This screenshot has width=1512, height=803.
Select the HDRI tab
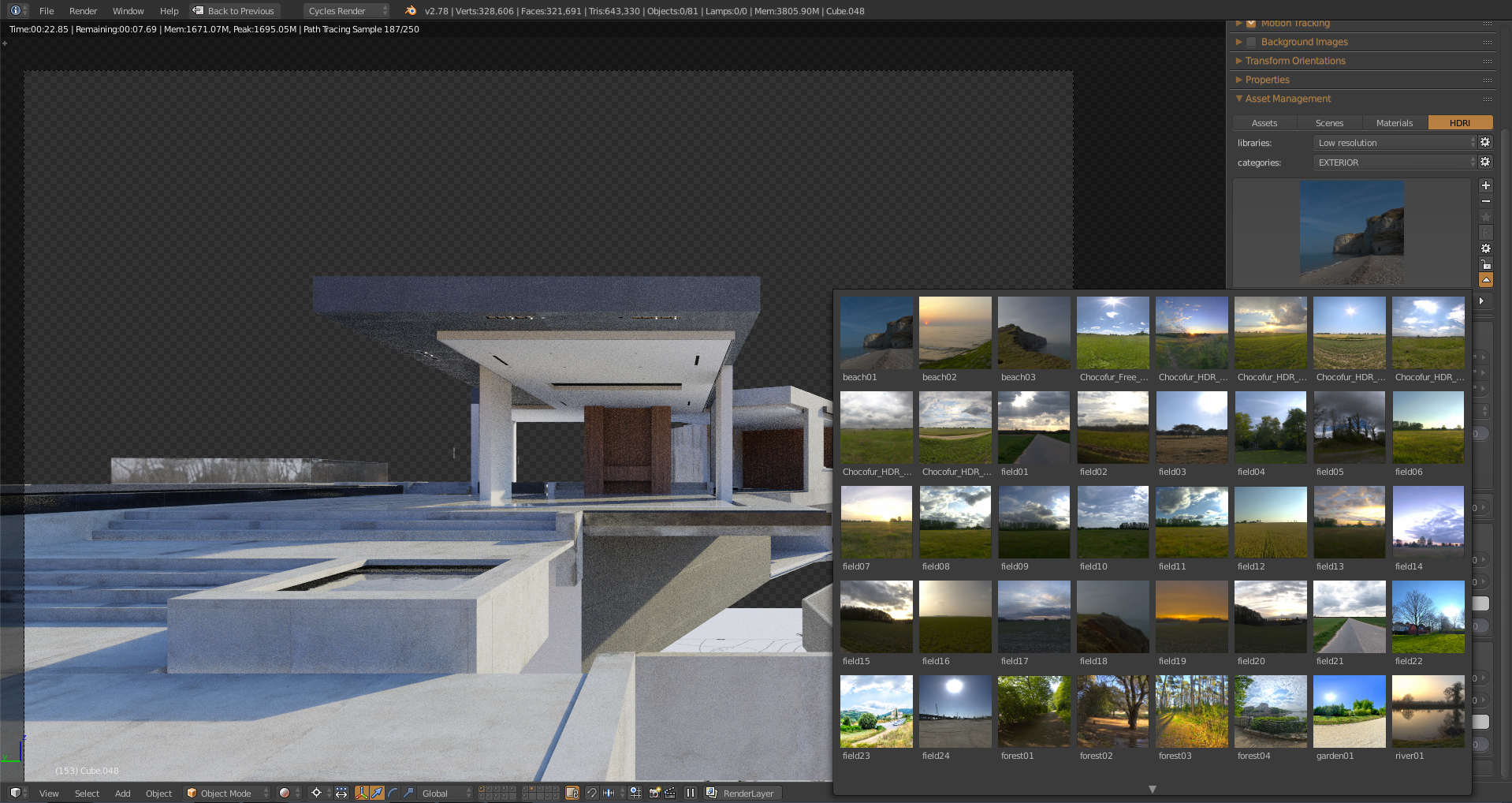click(1460, 123)
